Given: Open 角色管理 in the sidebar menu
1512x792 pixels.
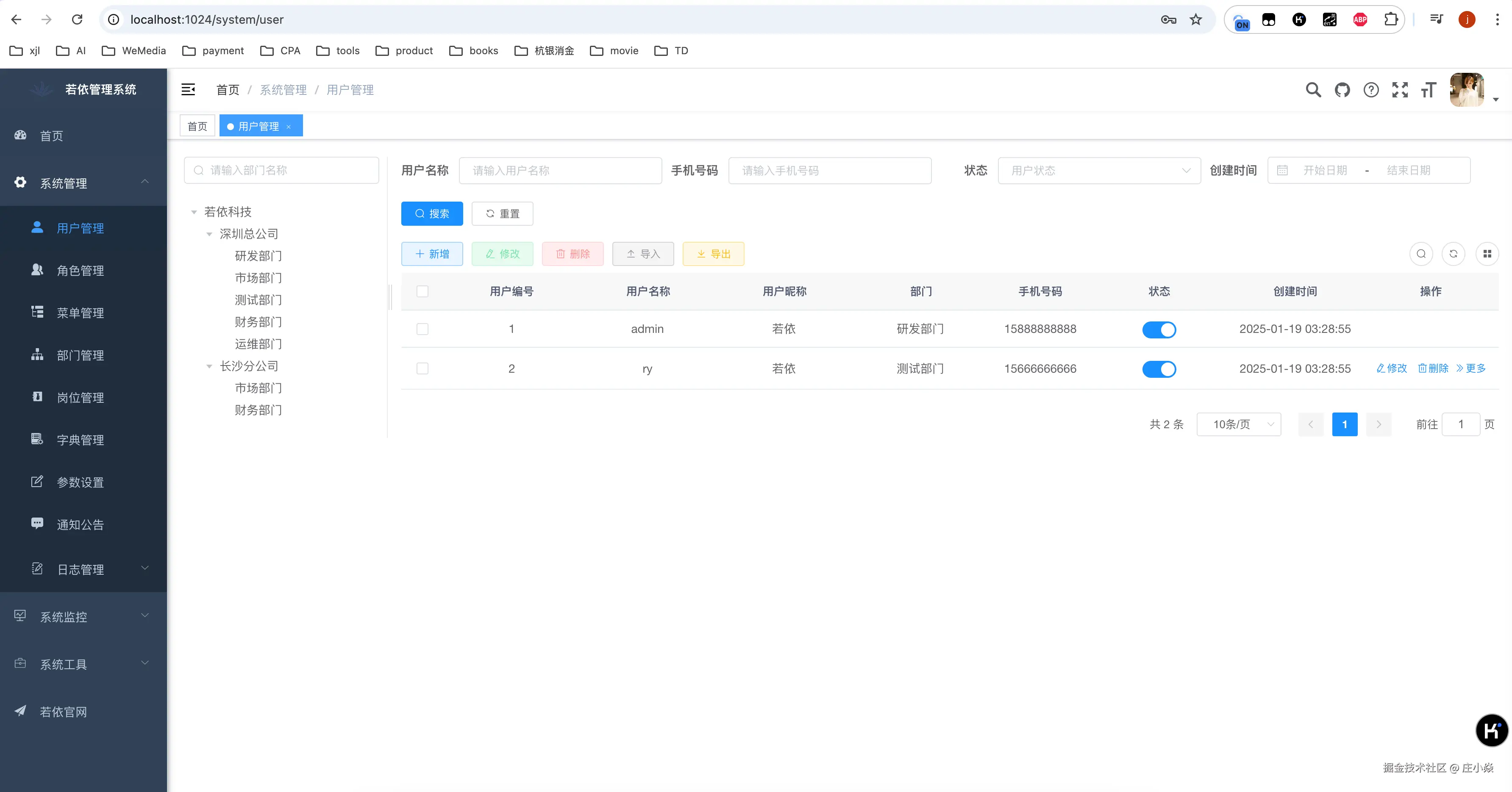Looking at the screenshot, I should pyautogui.click(x=80, y=271).
